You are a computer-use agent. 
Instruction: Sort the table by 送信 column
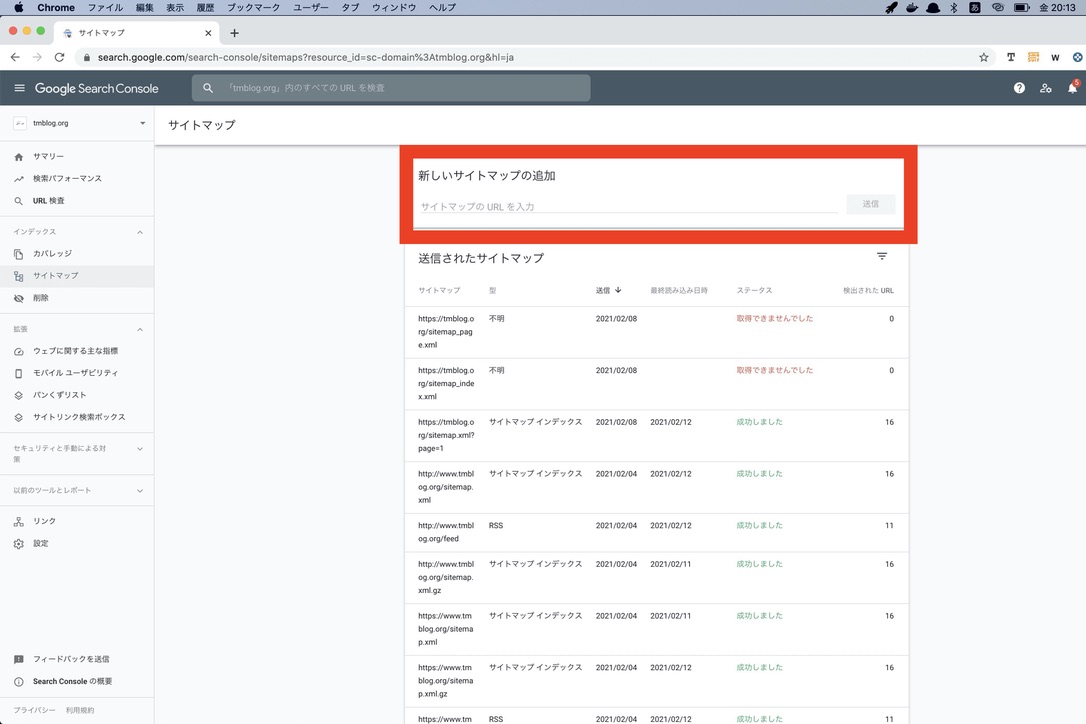608,290
